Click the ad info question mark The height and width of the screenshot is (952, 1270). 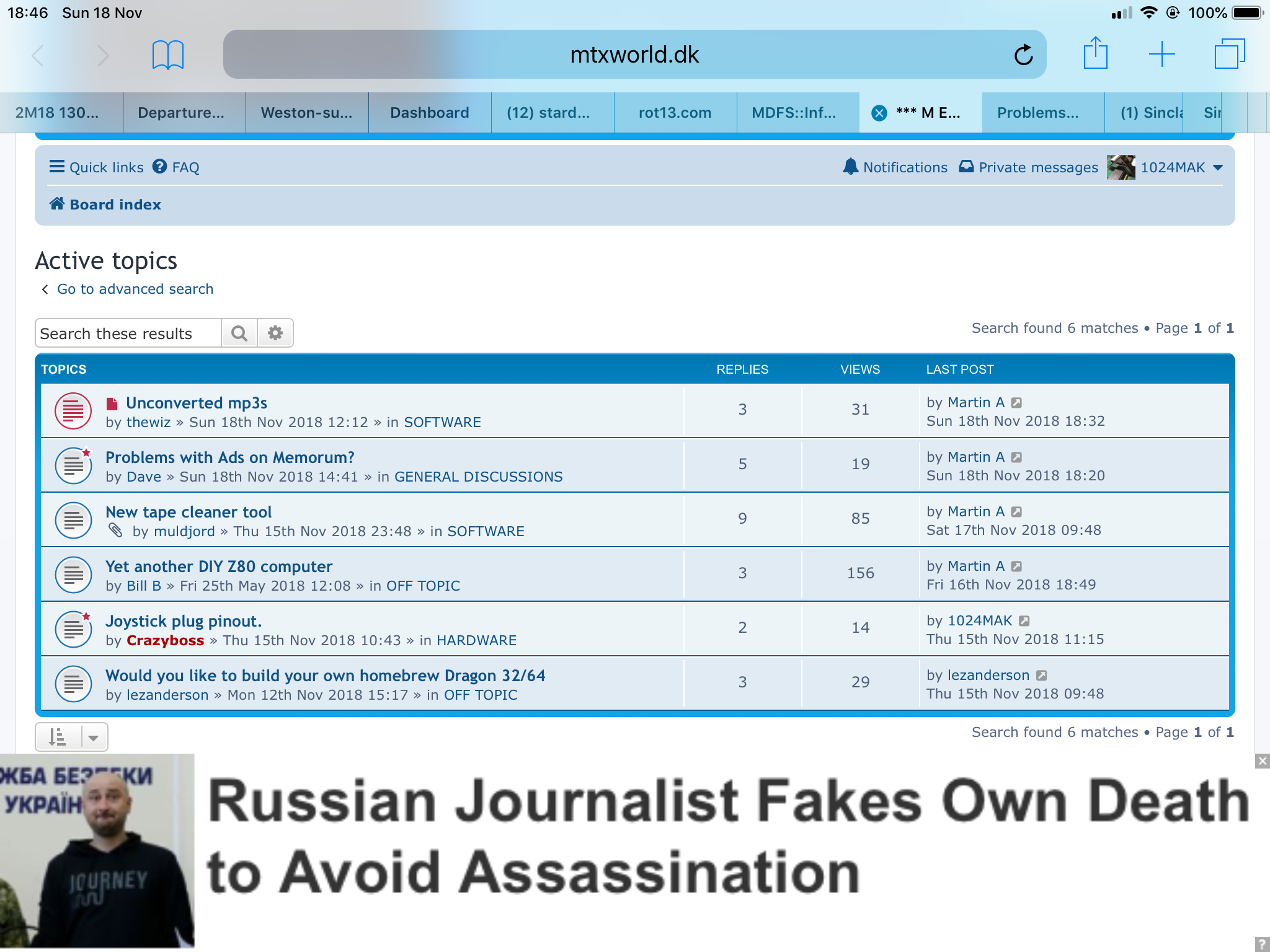click(1262, 945)
